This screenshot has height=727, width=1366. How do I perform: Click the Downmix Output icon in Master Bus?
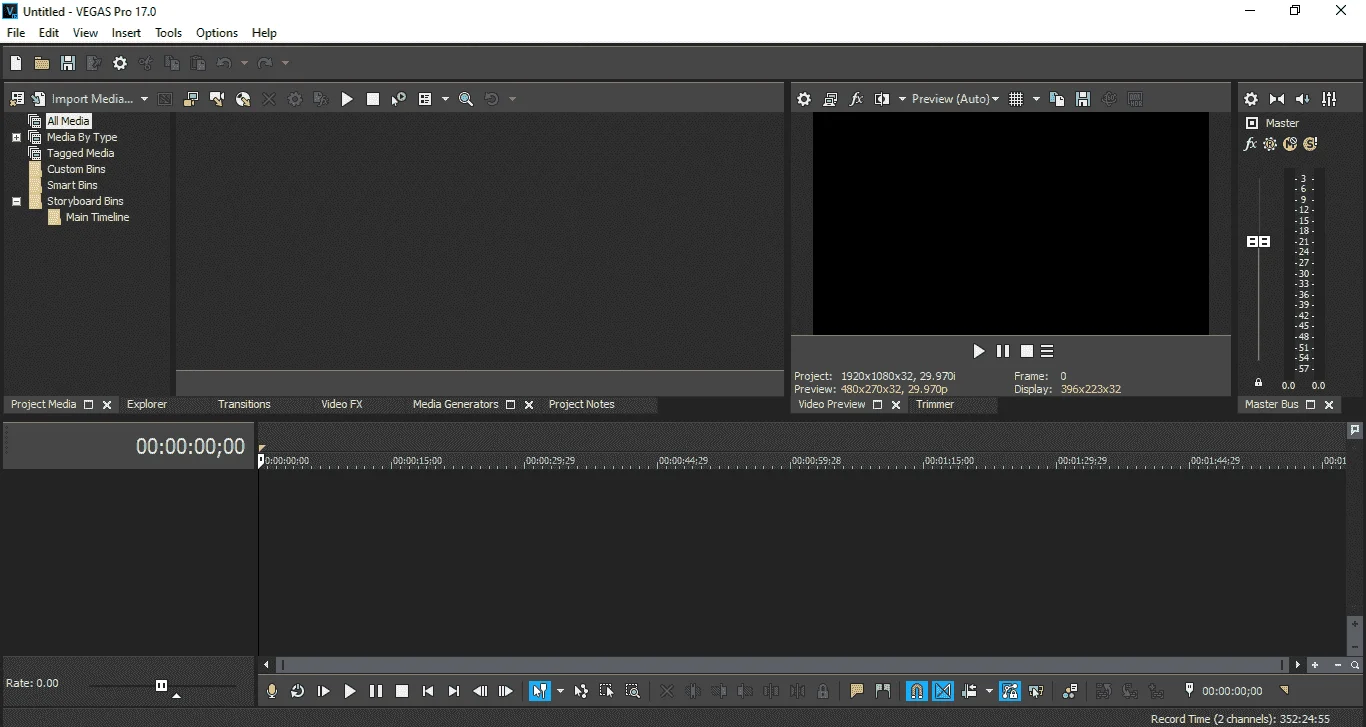pyautogui.click(x=1277, y=99)
